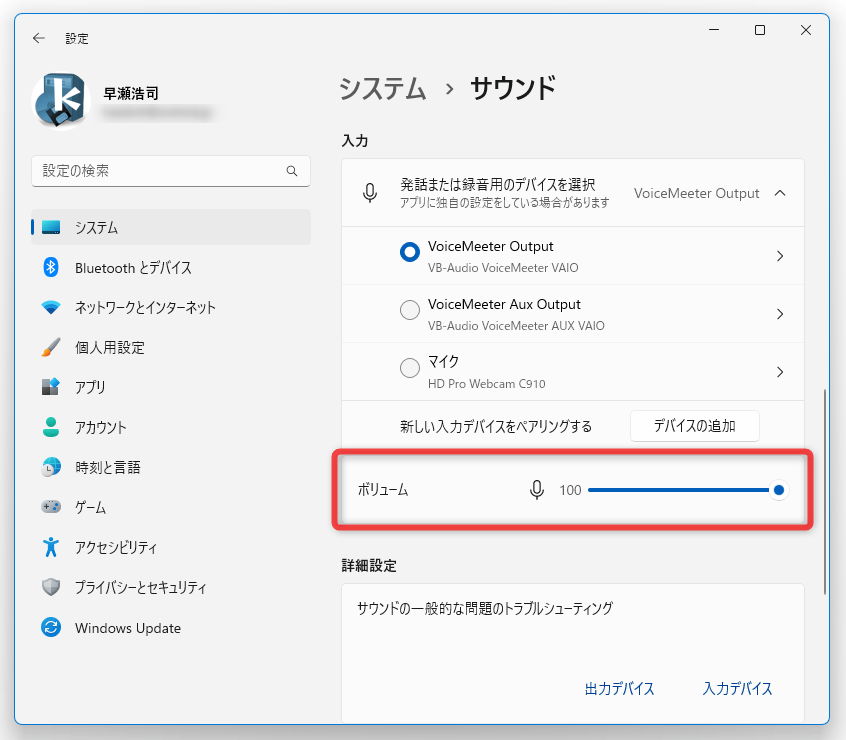846x740 pixels.
Task: Open アクセシビリティ settings page
Action: pyautogui.click(x=170, y=547)
